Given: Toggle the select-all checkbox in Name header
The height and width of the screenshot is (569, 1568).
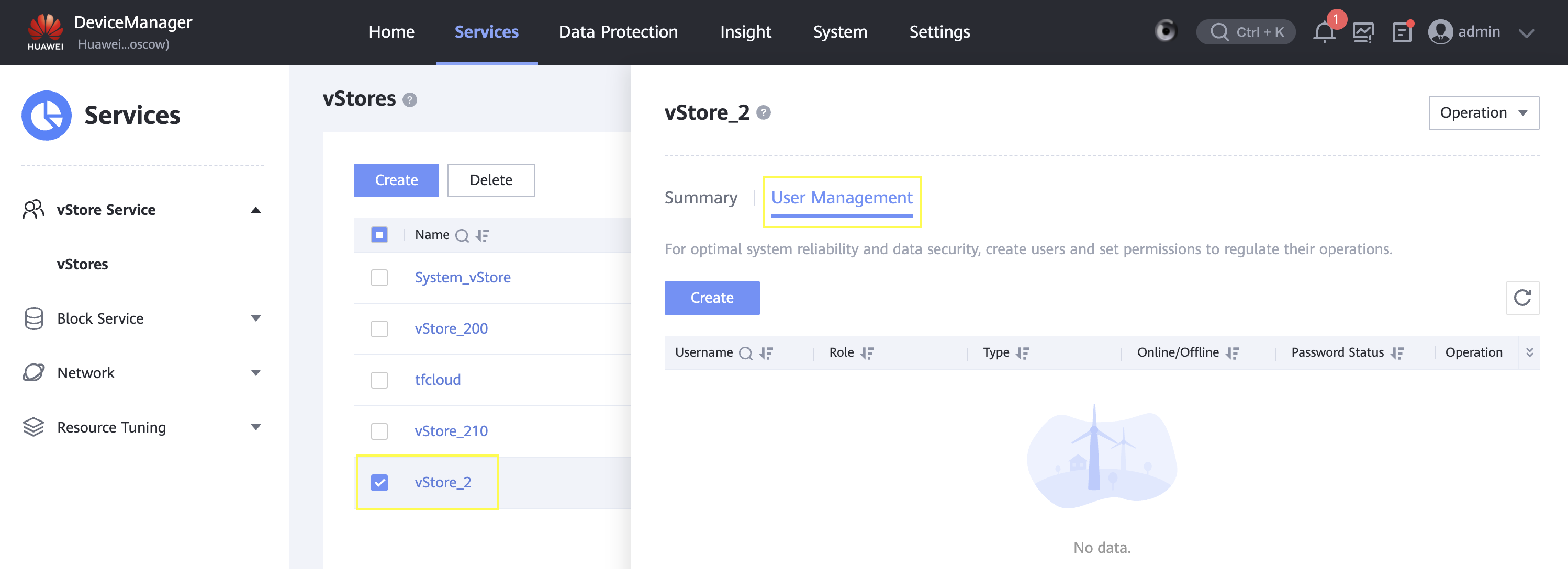Looking at the screenshot, I should tap(379, 235).
